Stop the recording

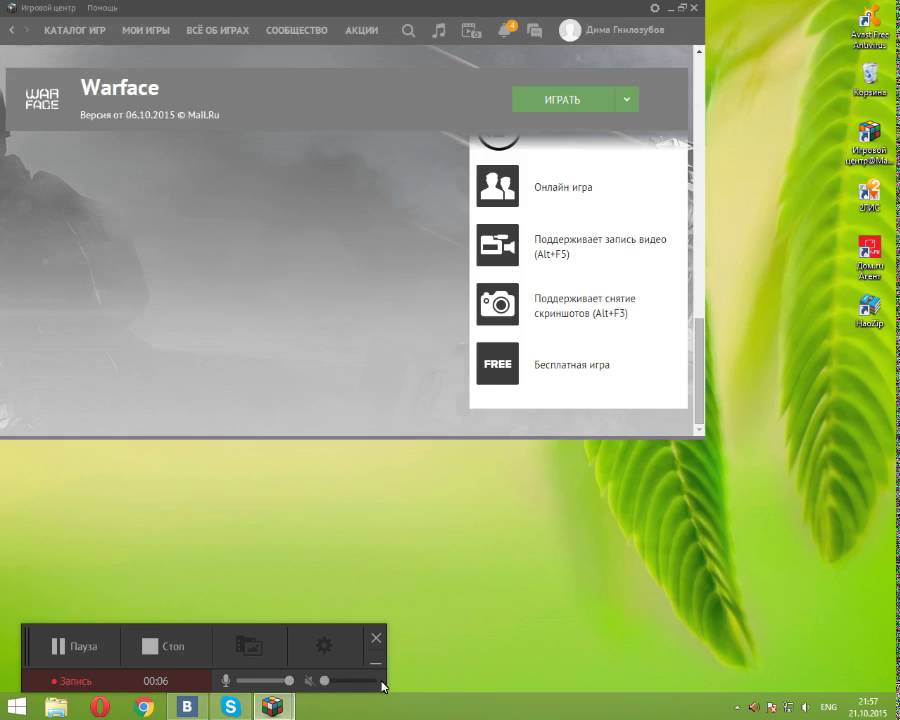[164, 647]
